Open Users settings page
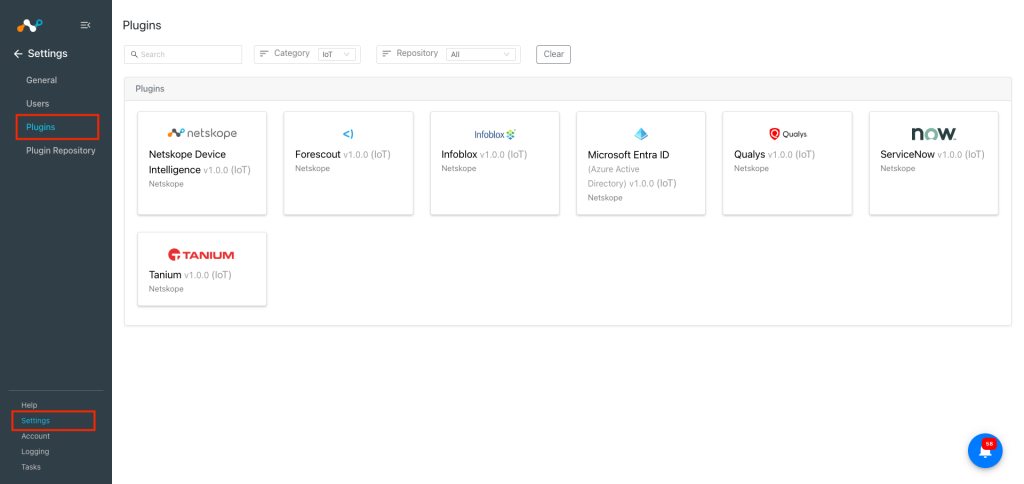1024x484 pixels. [37, 104]
